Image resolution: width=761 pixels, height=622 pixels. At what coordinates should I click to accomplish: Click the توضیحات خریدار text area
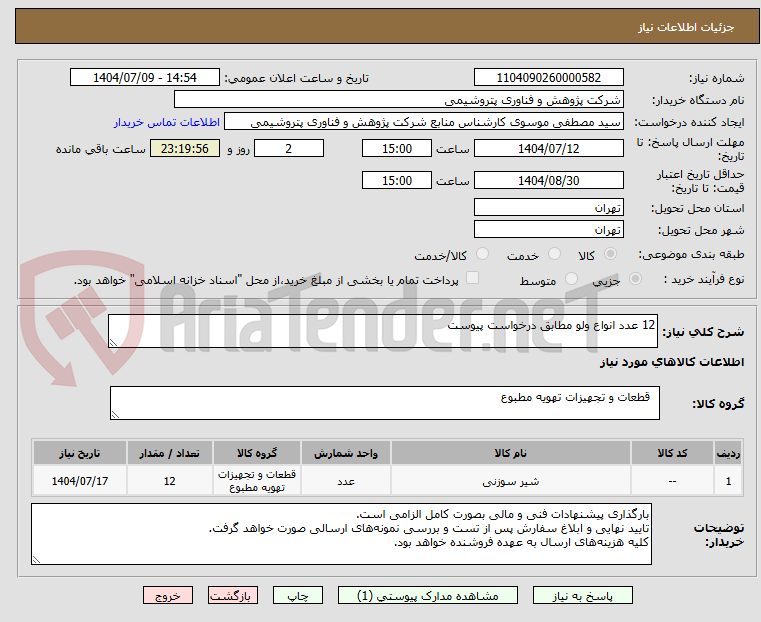click(341, 534)
